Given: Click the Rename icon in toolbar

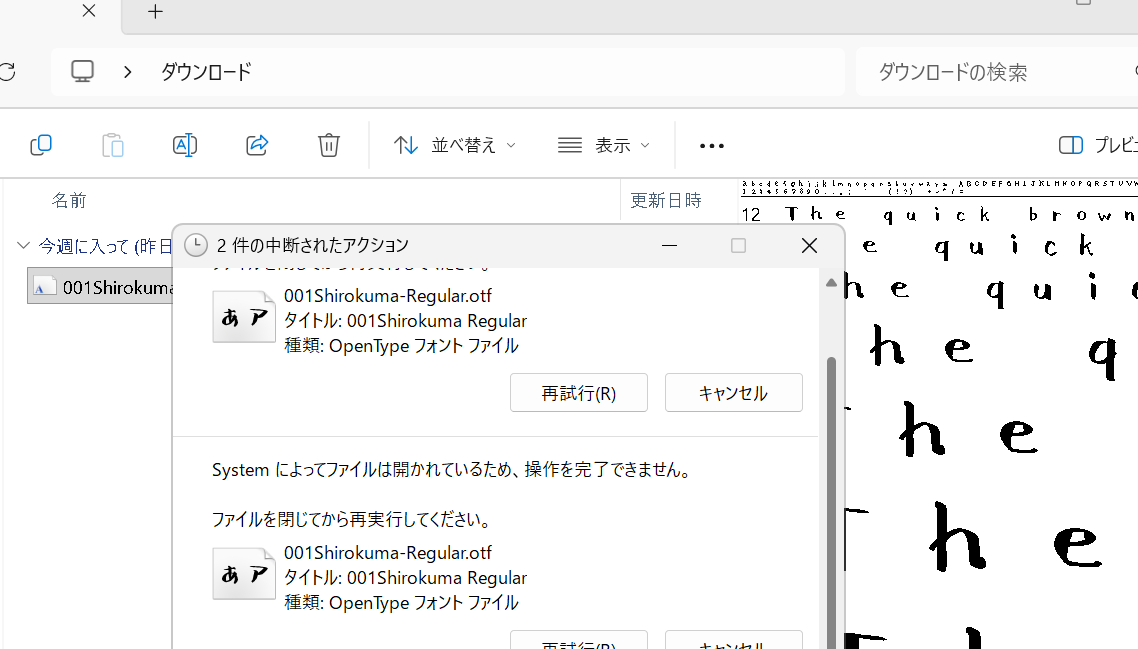Looking at the screenshot, I should pos(185,145).
